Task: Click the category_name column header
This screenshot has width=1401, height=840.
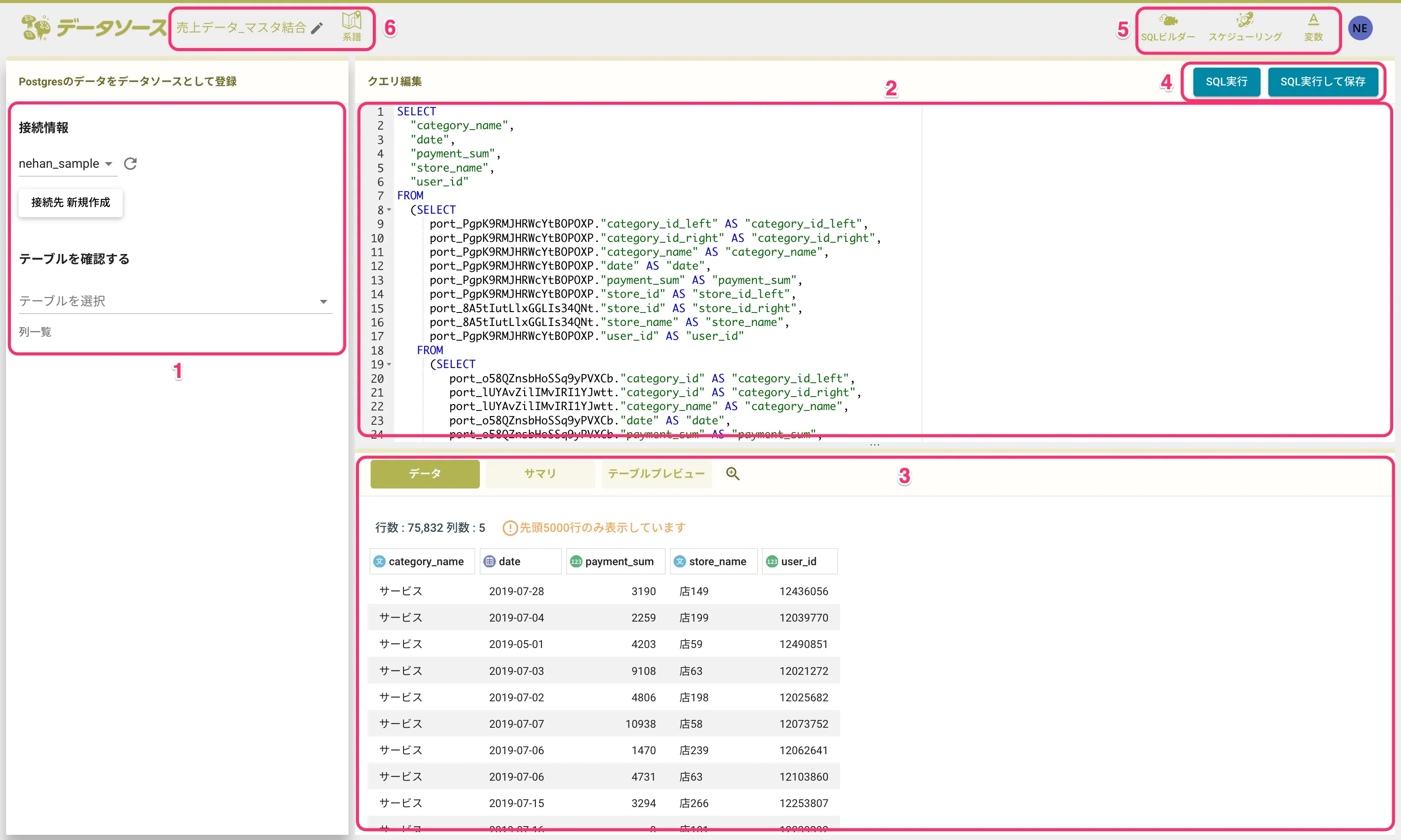Action: pyautogui.click(x=422, y=561)
